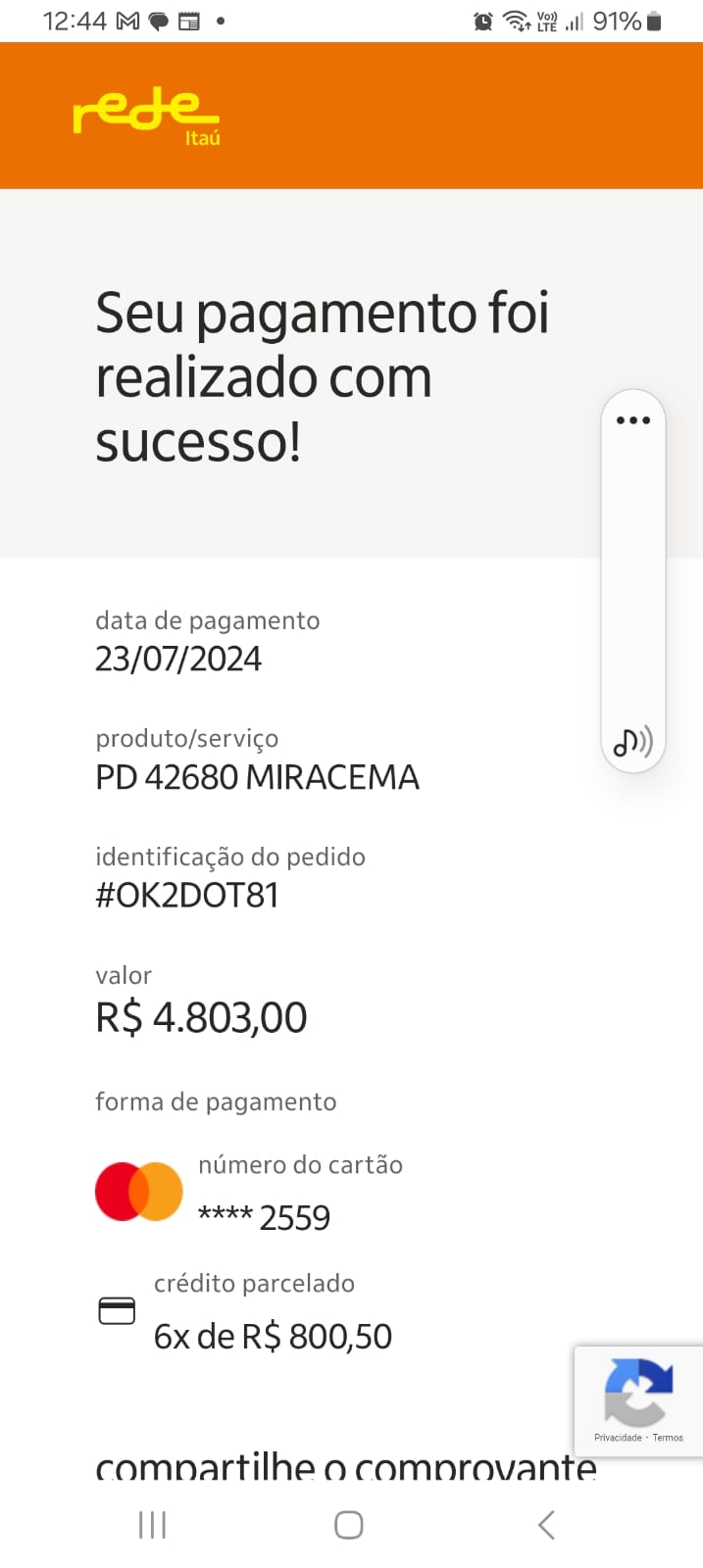Tap compartilhe o comprovante
The image size is (703, 1568).
click(345, 1467)
